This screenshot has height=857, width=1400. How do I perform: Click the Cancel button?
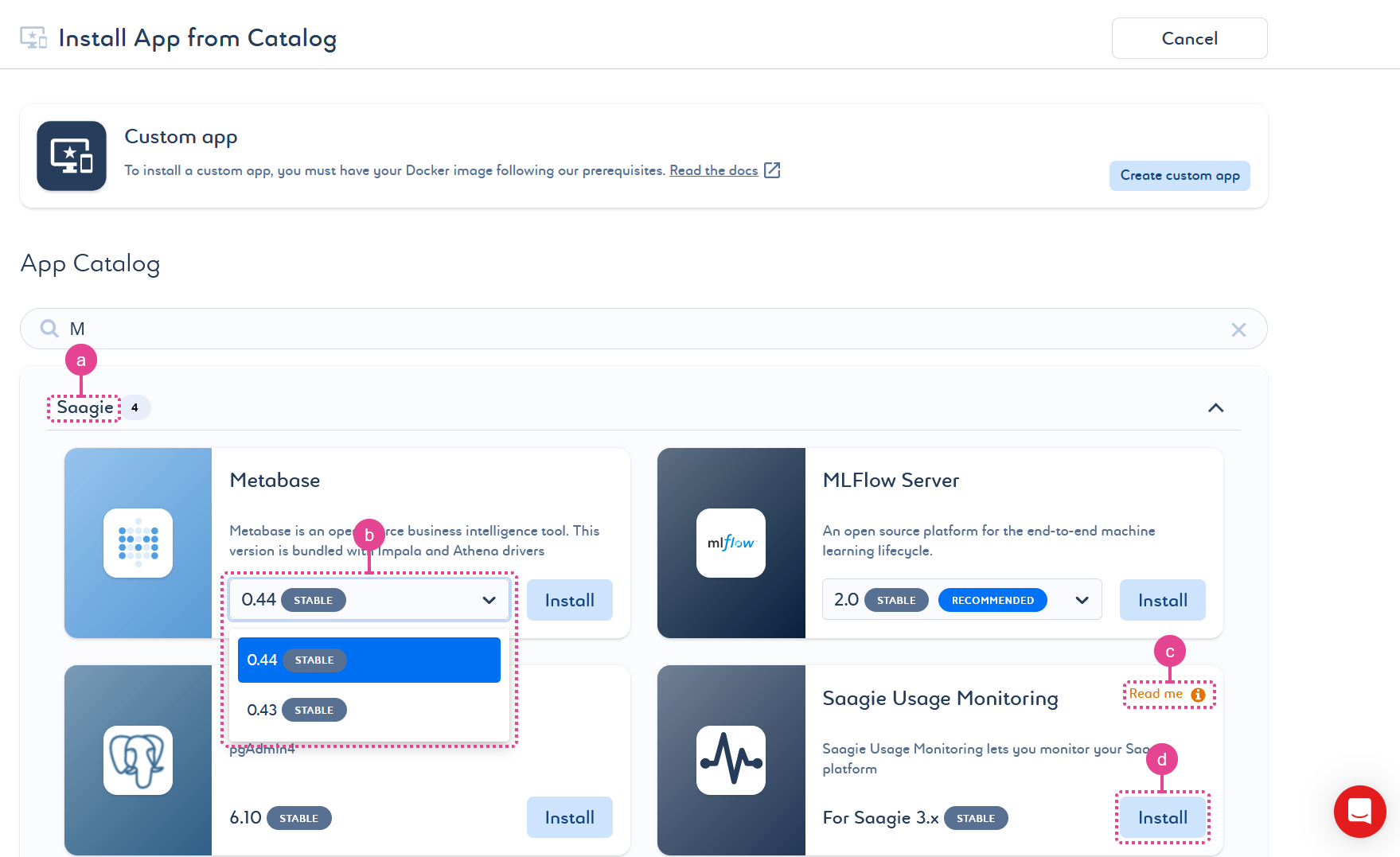(1189, 38)
